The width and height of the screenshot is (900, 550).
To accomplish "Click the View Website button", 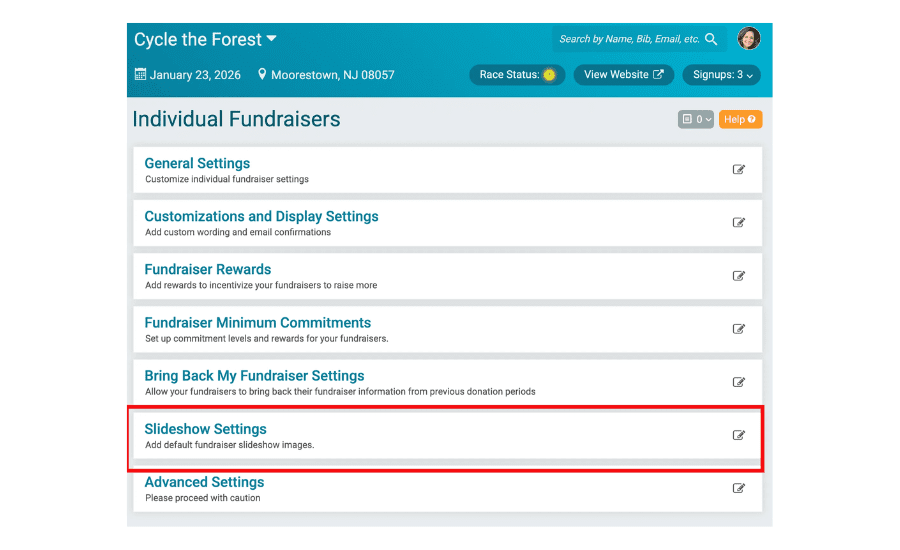I will [623, 75].
